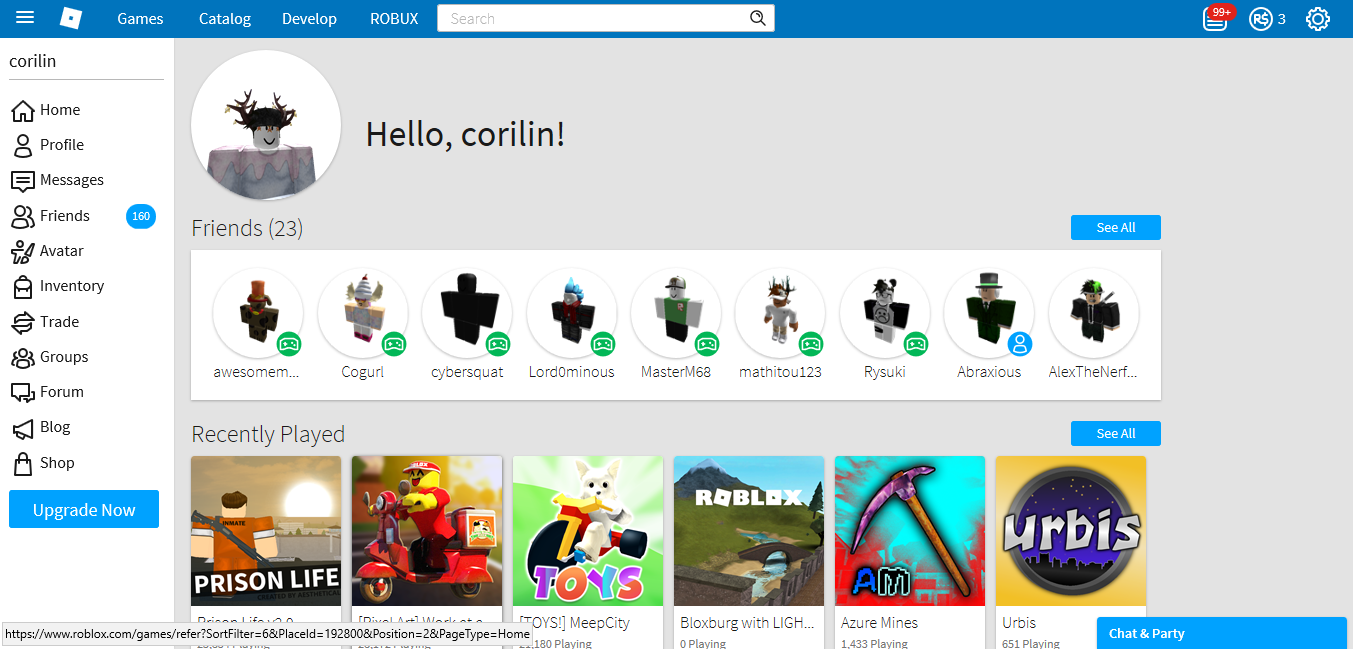
Task: Open the Games tab in top bar
Action: click(140, 19)
